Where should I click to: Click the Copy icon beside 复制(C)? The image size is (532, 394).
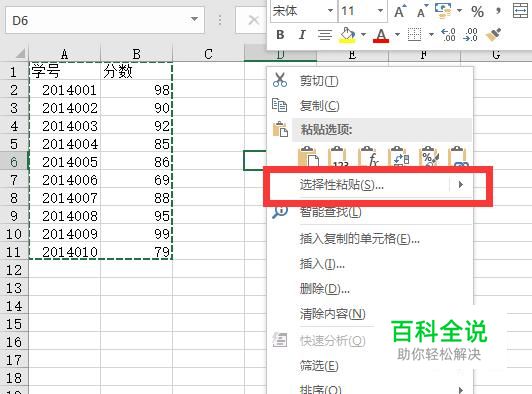click(280, 105)
